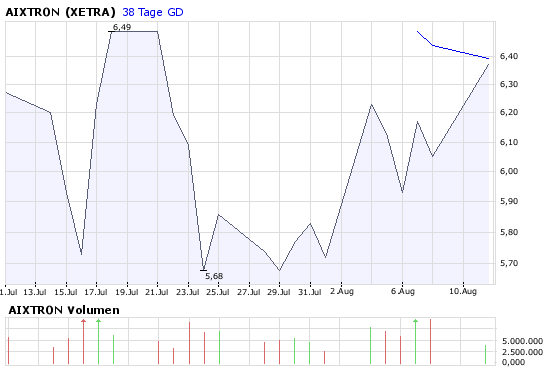545x370 pixels.
Task: Click the 2.500.000 volume axis label
Action: point(522,352)
